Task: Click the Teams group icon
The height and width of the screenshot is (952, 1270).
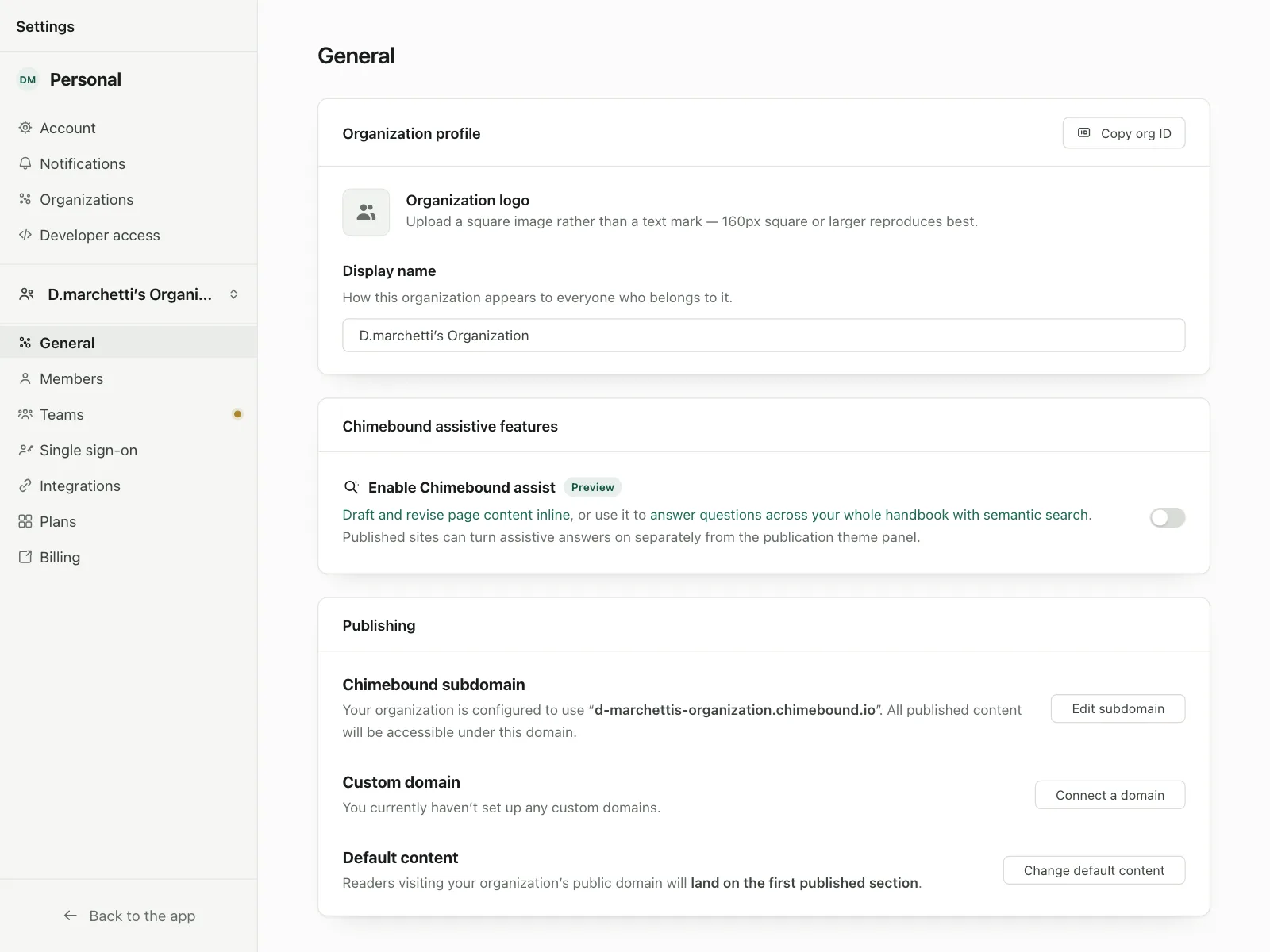Action: [25, 414]
